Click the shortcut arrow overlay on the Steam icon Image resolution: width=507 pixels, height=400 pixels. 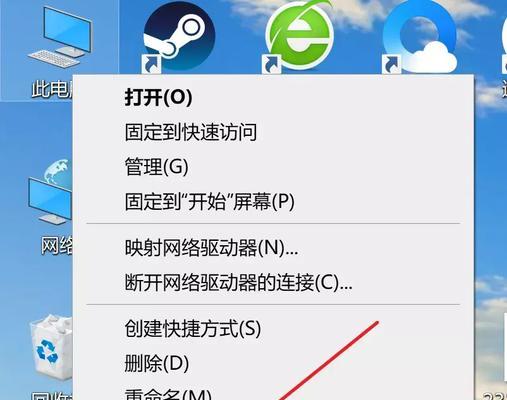coord(151,64)
